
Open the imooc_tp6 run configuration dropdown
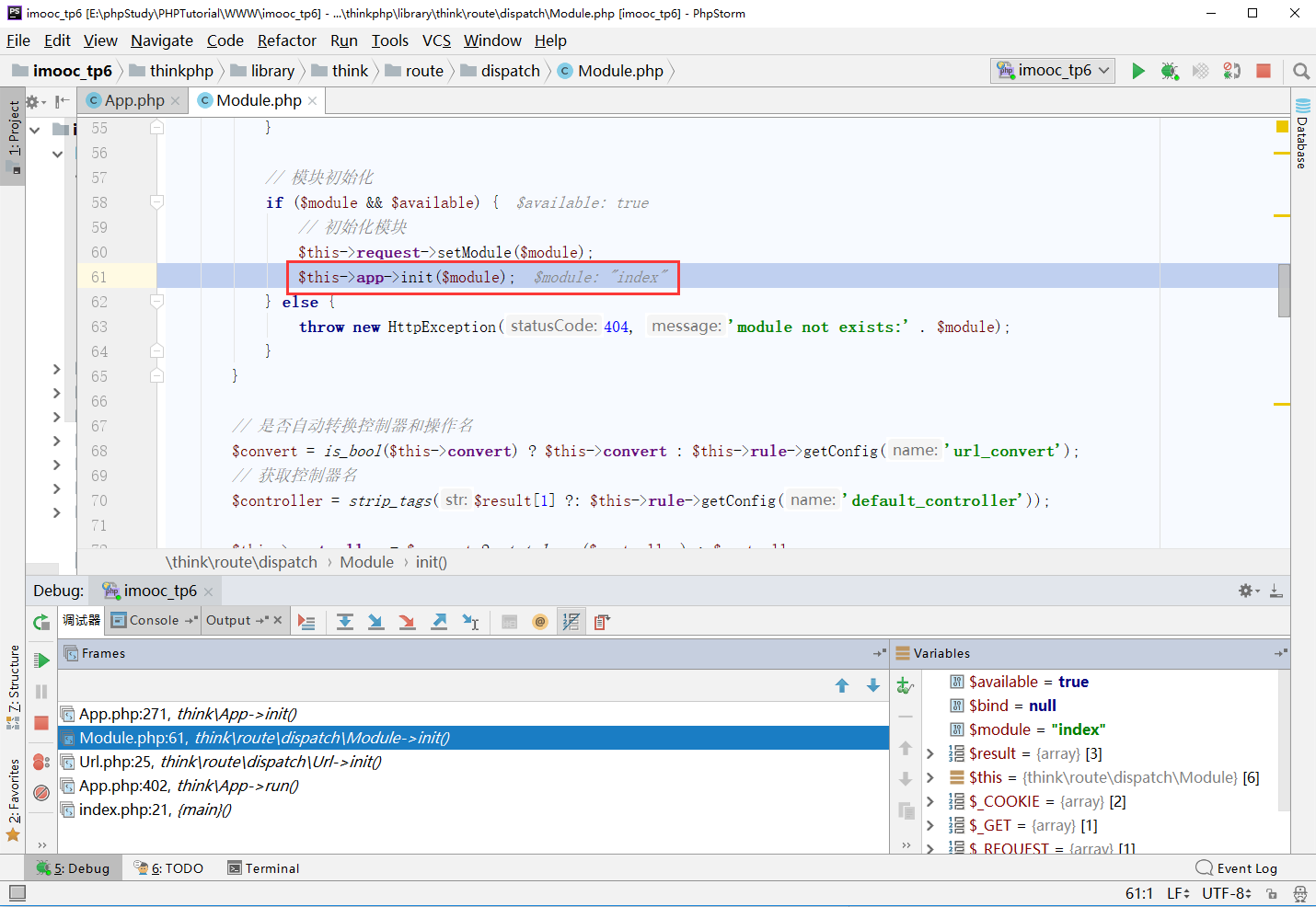(1054, 71)
